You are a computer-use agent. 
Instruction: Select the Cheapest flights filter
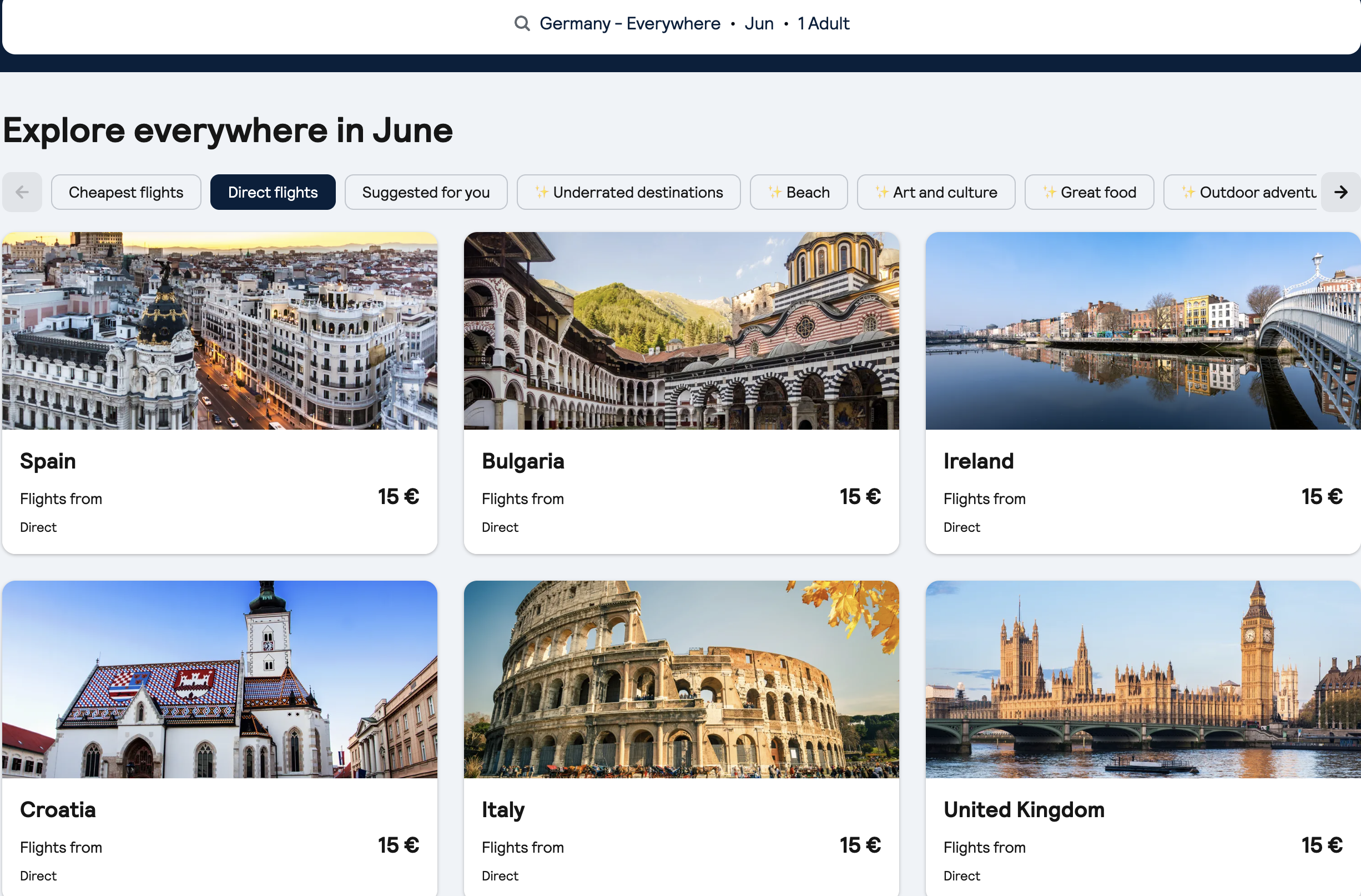coord(126,192)
